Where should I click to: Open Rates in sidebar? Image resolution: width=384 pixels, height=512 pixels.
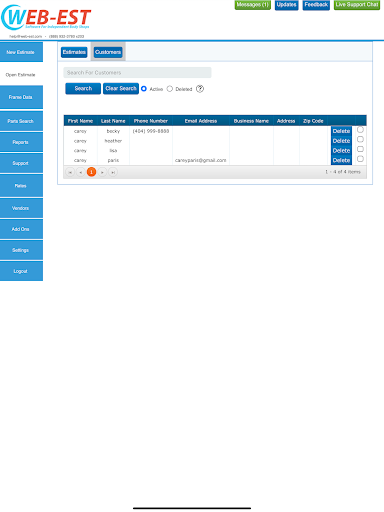tap(21, 186)
